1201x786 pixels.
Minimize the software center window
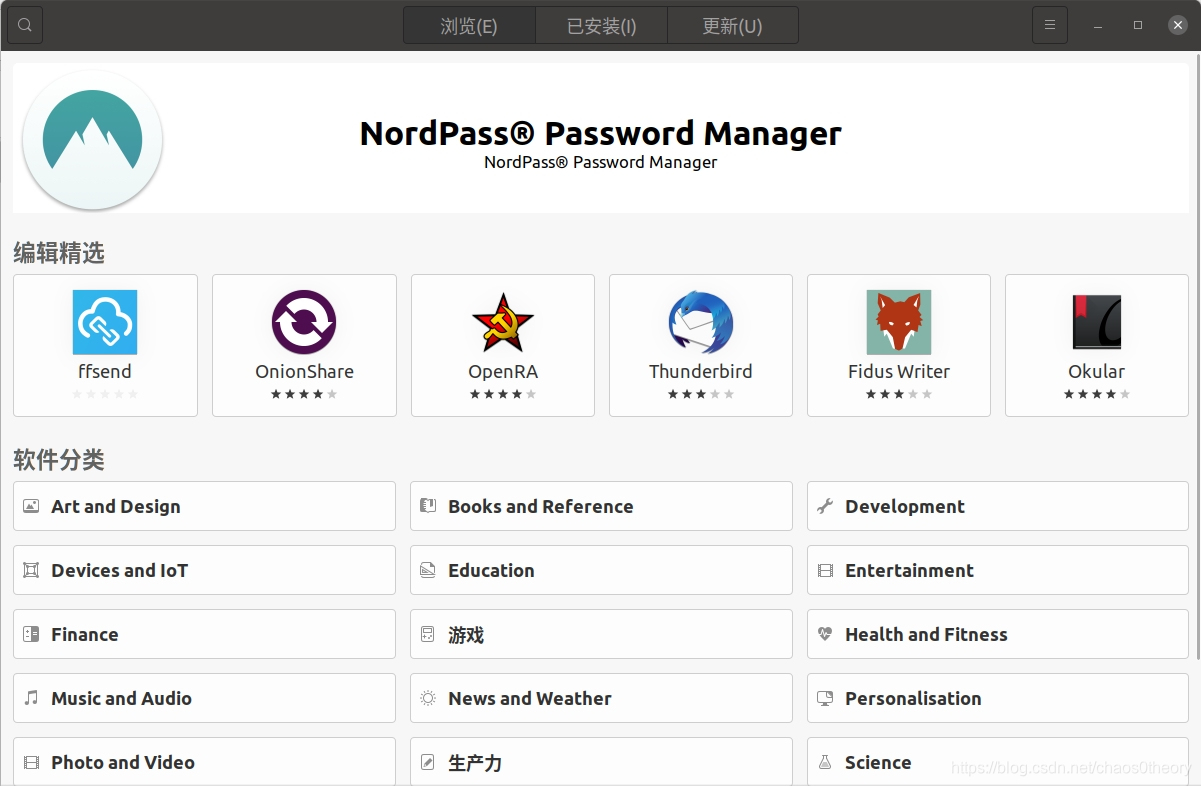click(x=1098, y=25)
